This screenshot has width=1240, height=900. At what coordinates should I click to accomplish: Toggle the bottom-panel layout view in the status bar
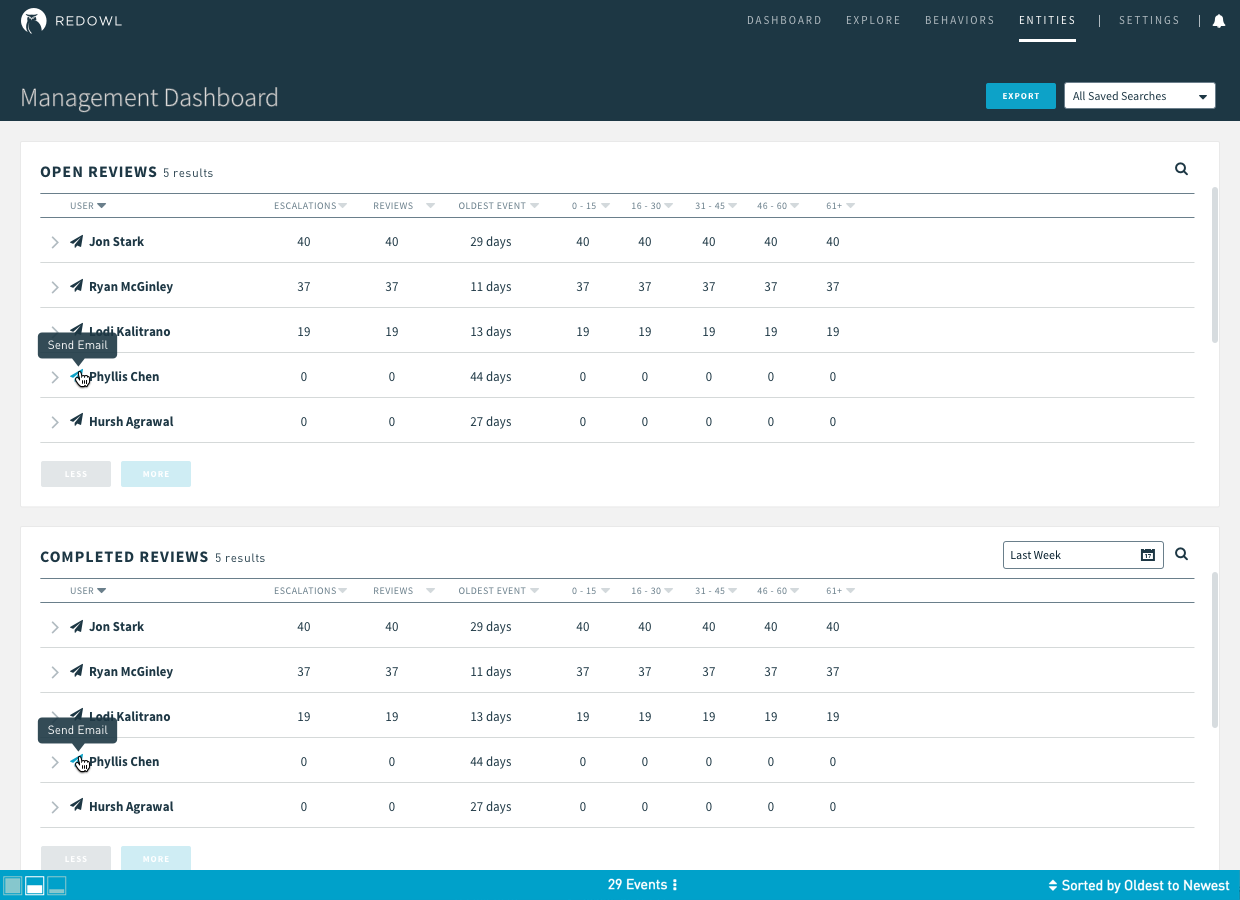click(x=56, y=885)
